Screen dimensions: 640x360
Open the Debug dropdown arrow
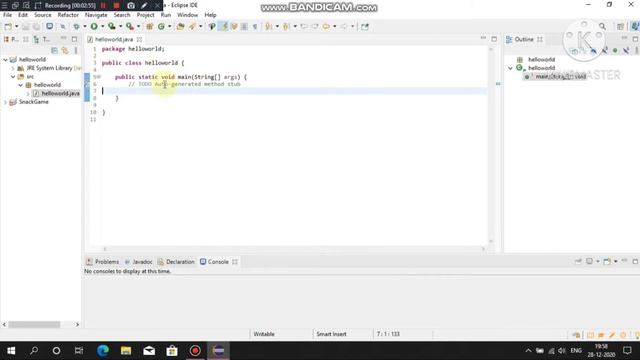coord(84,27)
